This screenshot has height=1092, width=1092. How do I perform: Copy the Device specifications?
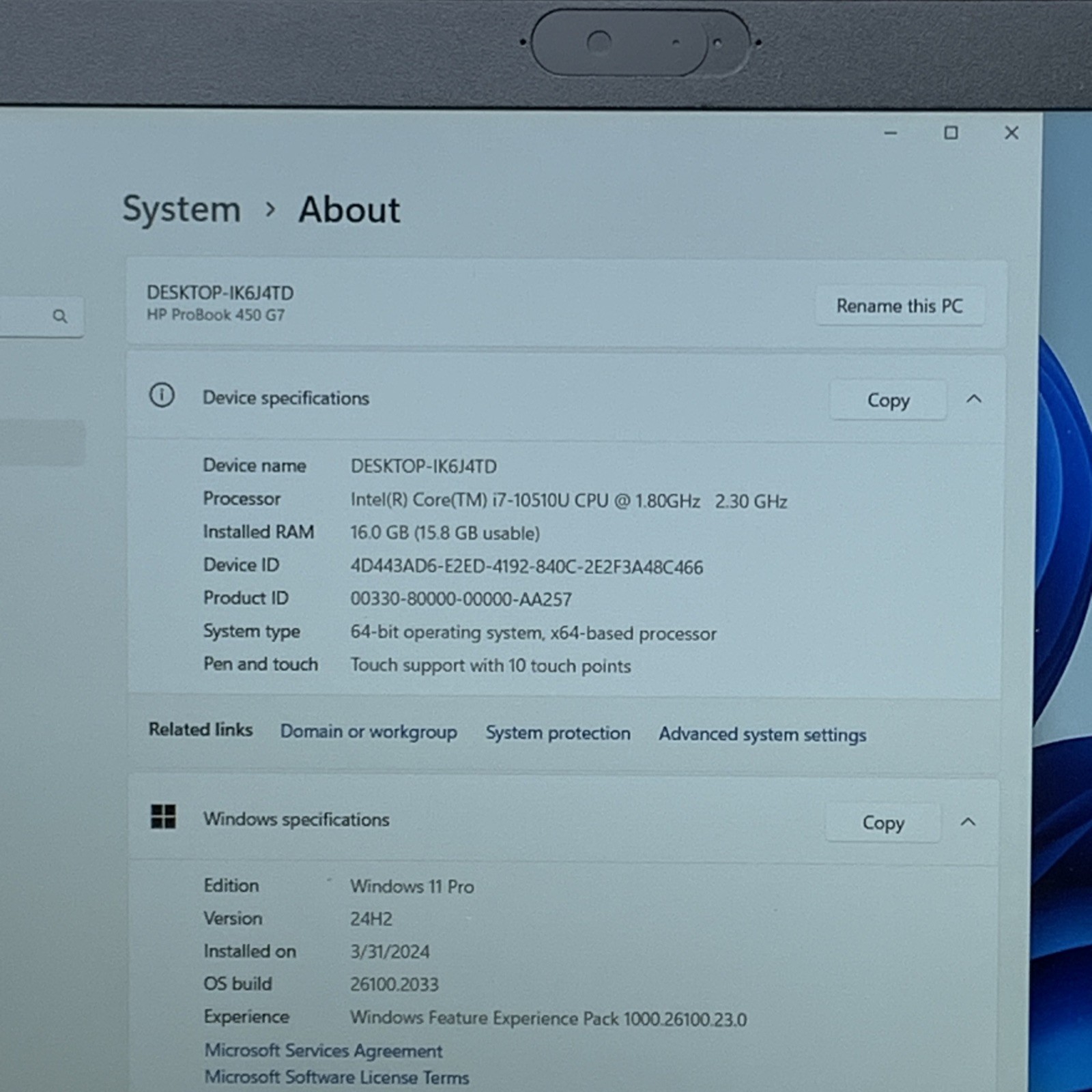[x=888, y=400]
